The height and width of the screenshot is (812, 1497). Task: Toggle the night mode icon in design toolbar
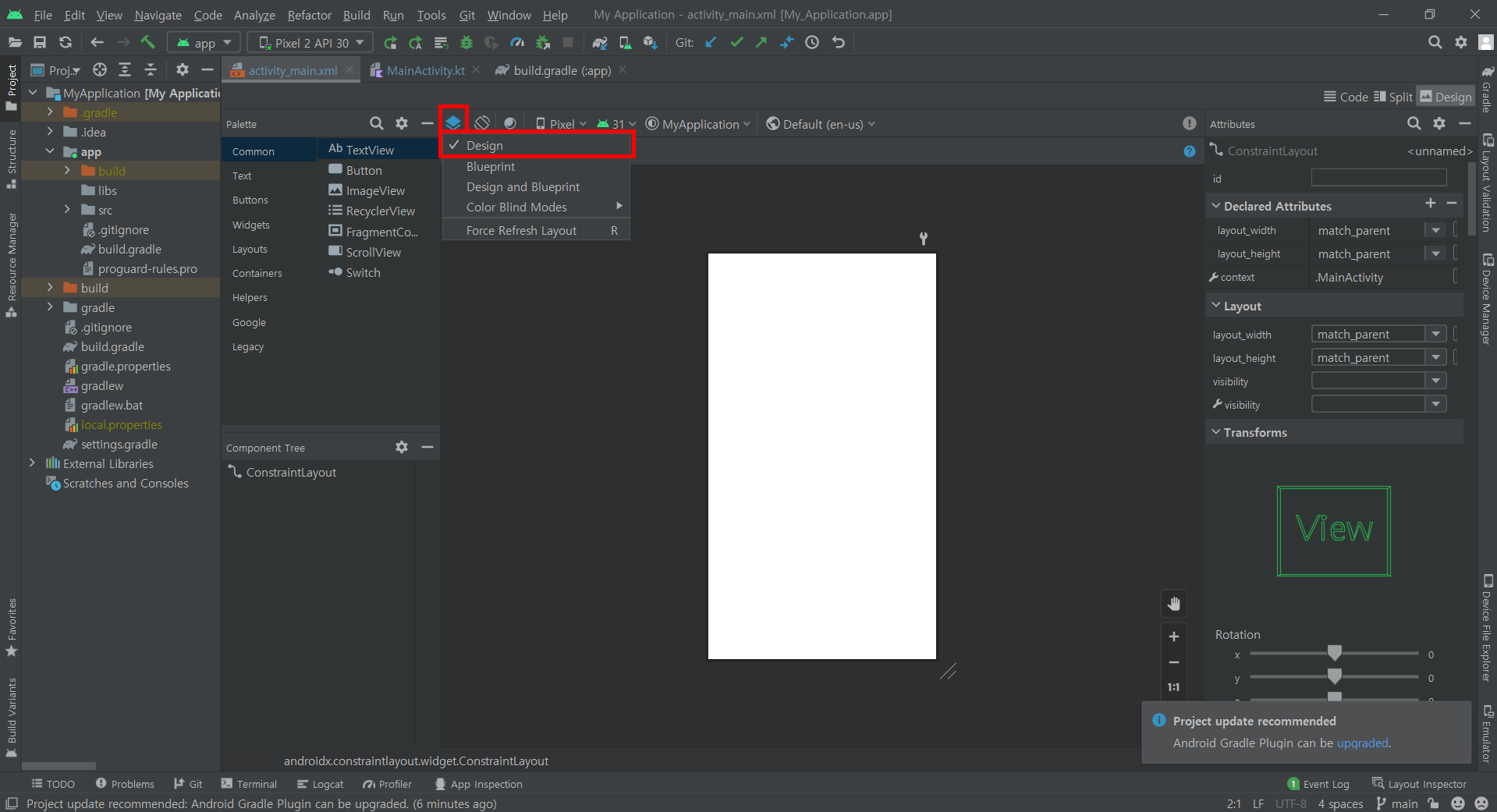510,123
